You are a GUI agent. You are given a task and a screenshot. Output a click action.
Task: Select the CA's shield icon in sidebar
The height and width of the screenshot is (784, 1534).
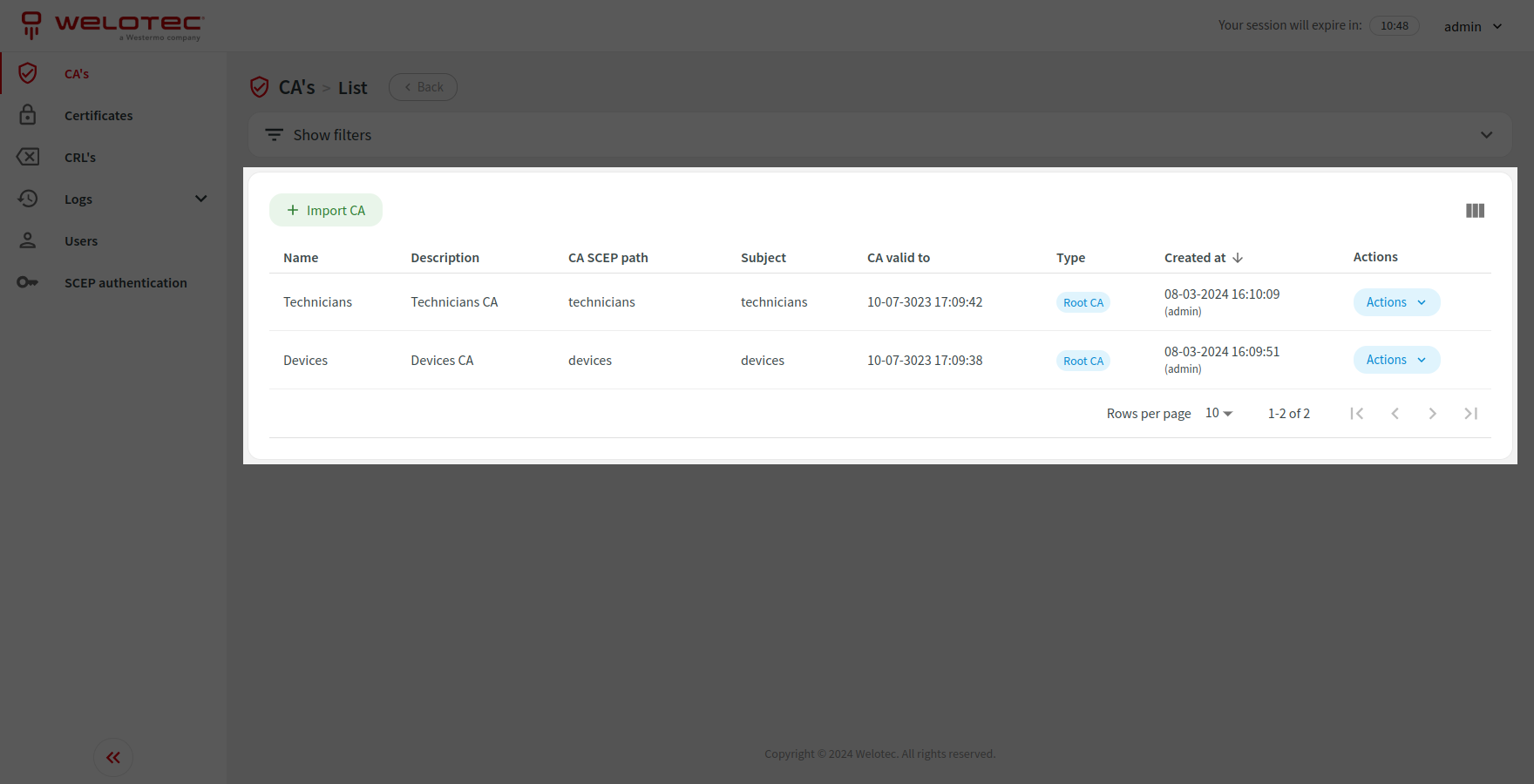click(28, 73)
